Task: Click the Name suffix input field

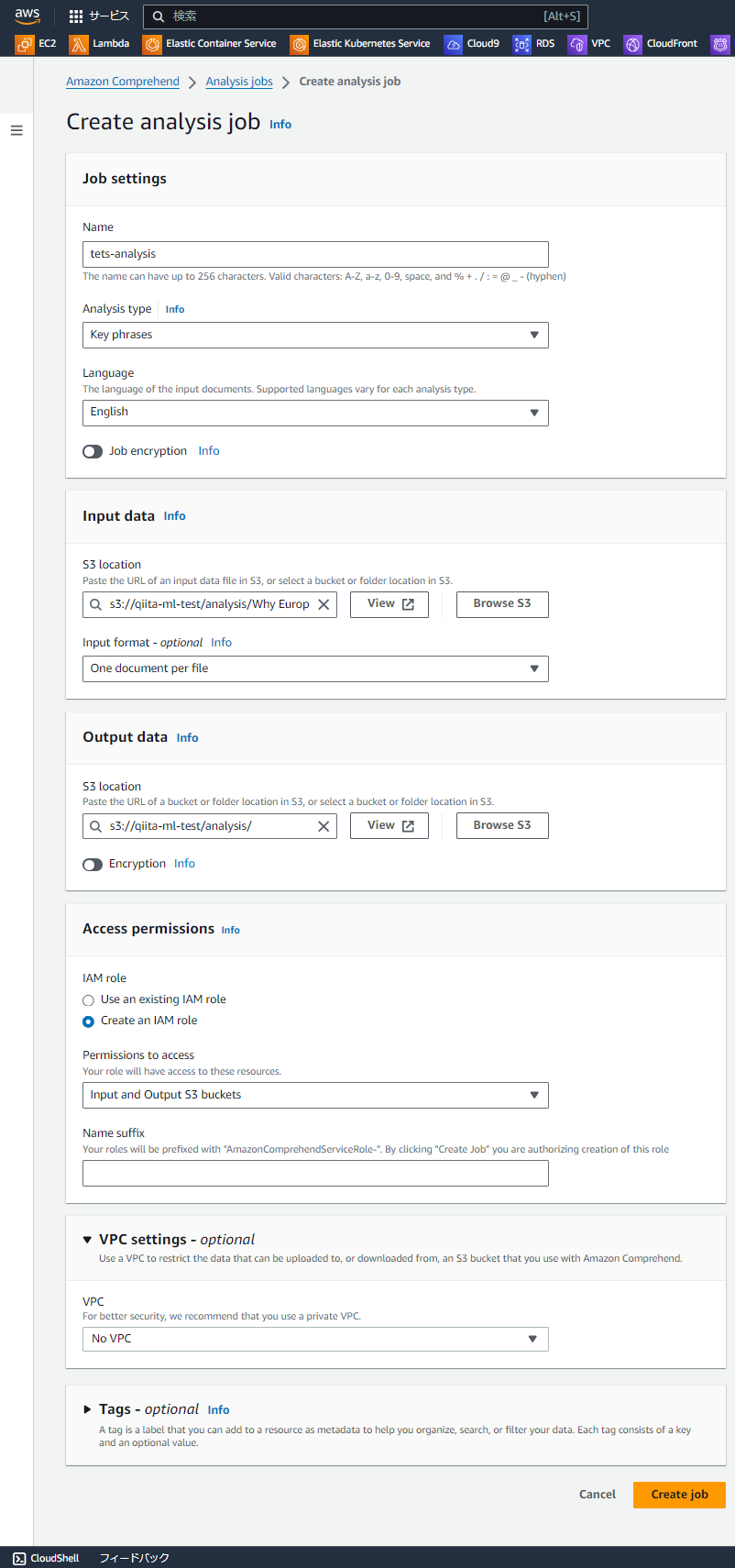Action: coord(315,1173)
